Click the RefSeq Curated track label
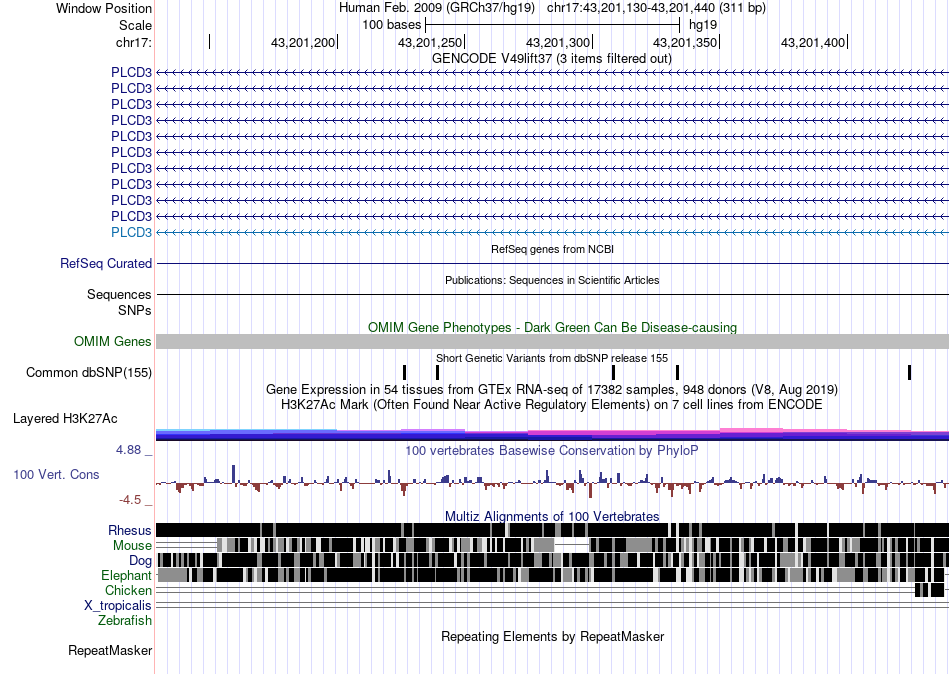950x674 pixels. (106, 264)
